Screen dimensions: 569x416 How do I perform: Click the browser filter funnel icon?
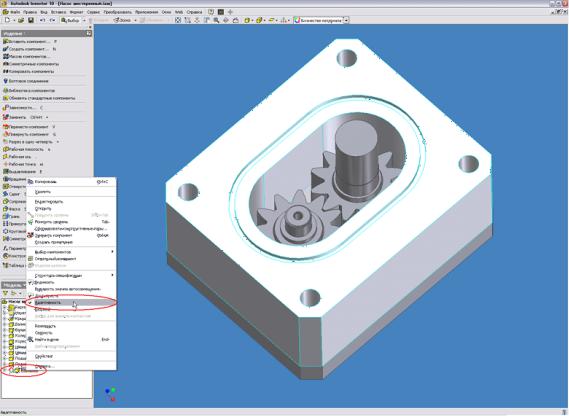pyautogui.click(x=5, y=293)
